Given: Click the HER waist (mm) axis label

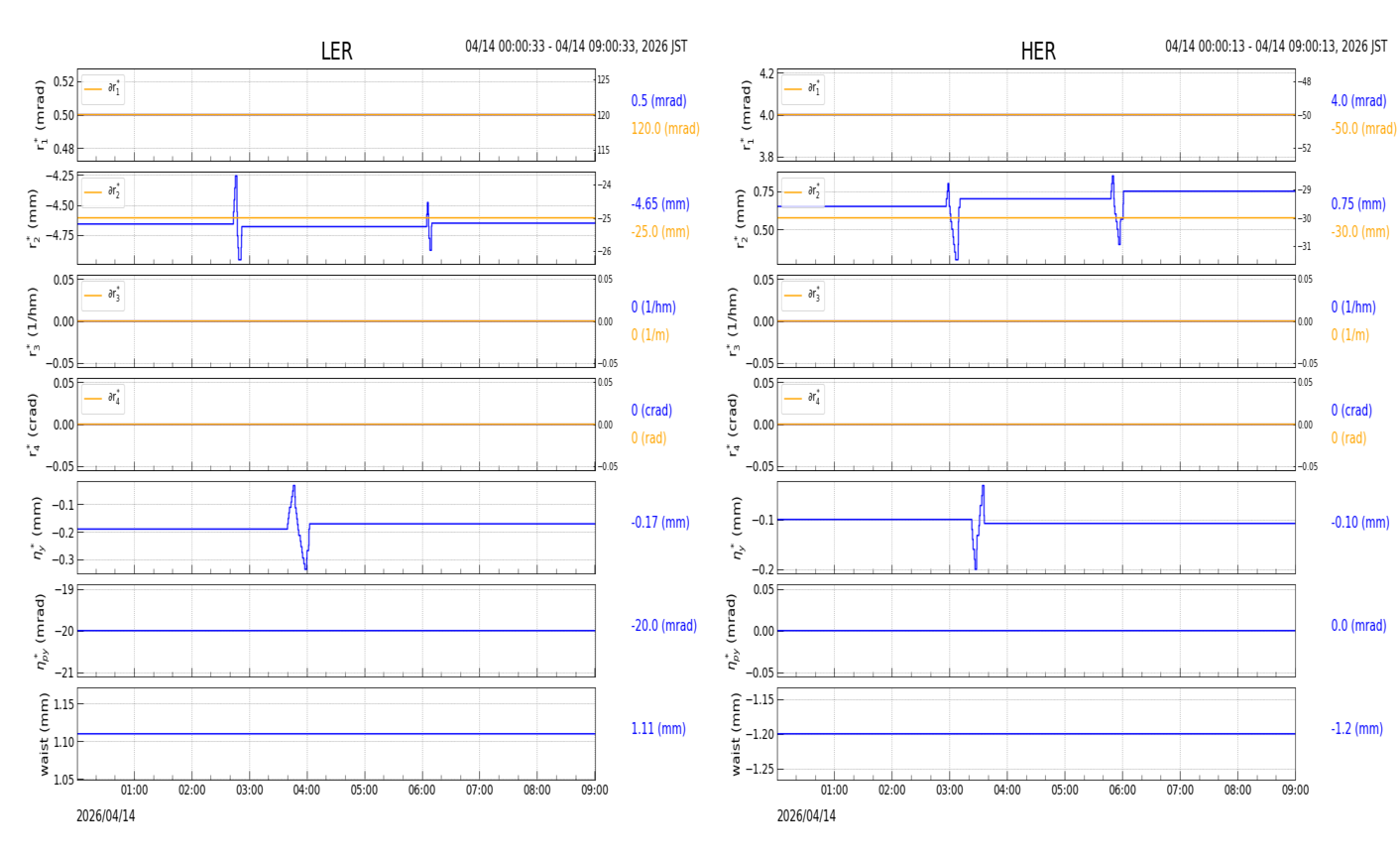Looking at the screenshot, I should pyautogui.click(x=736, y=734).
